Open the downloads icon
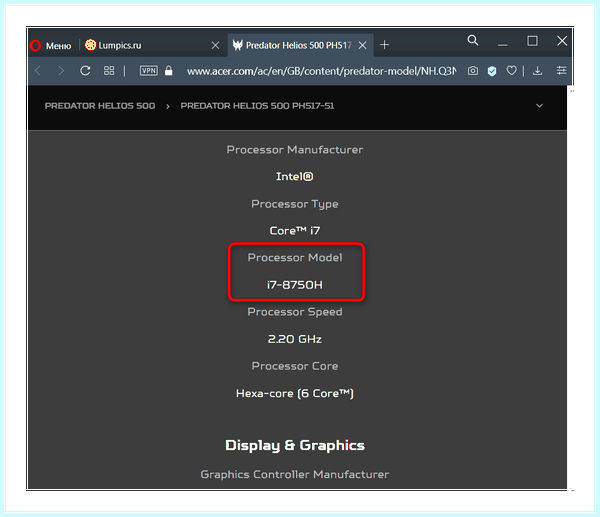Image resolution: width=600 pixels, height=517 pixels. point(538,70)
